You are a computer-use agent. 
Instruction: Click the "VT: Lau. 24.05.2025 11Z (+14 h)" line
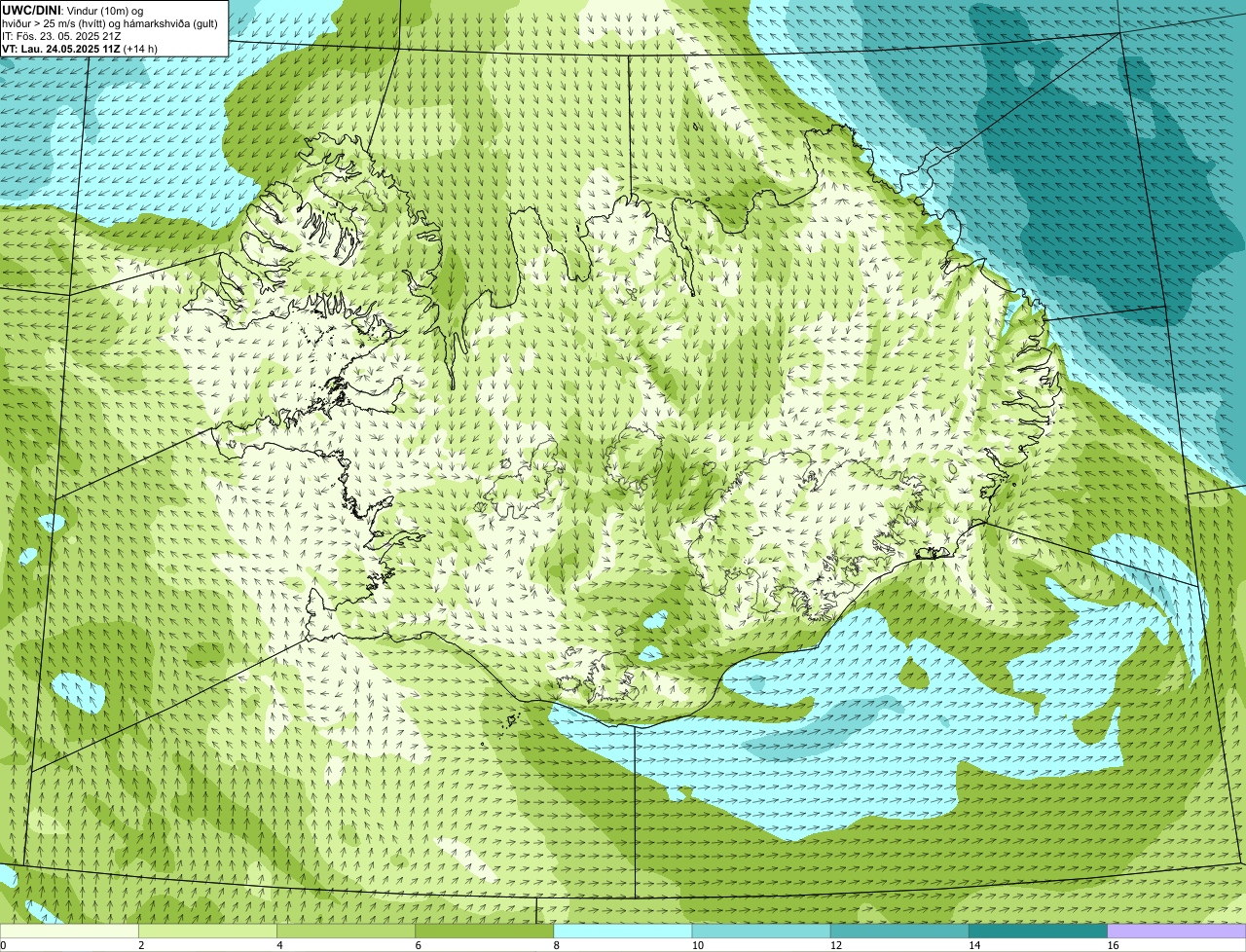80,49
